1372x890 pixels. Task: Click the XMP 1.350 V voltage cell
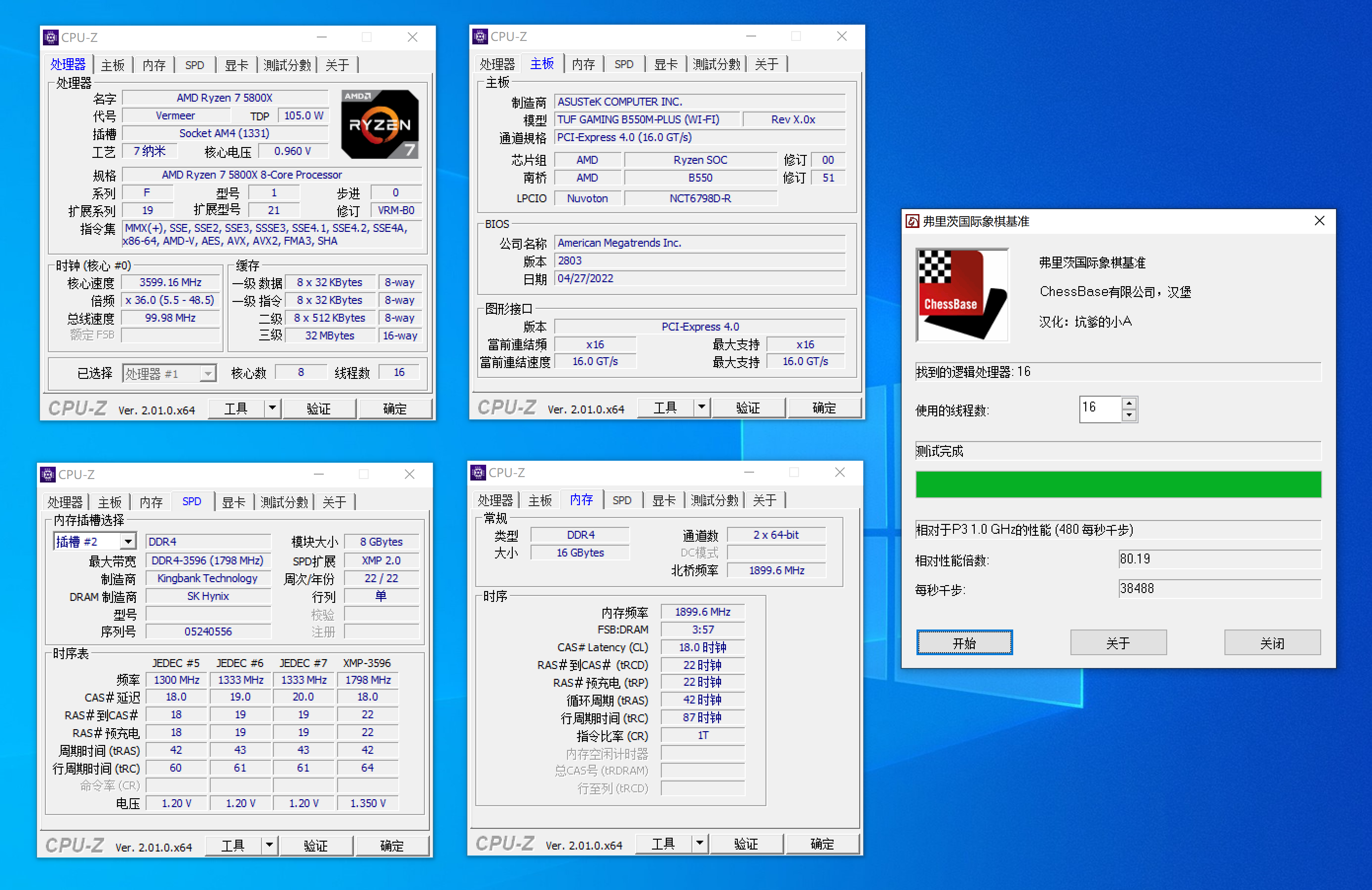click(x=368, y=803)
